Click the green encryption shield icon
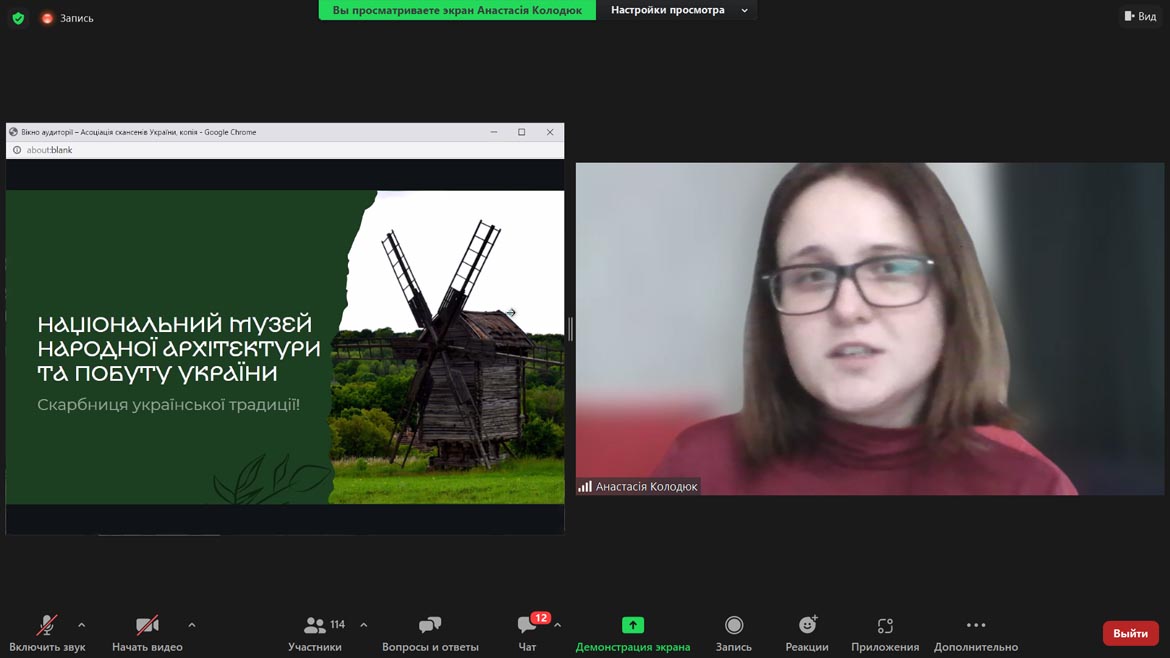Screen dimensions: 1170x658 tap(18, 18)
